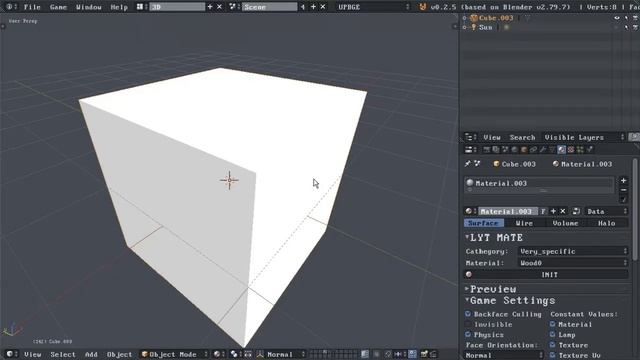This screenshot has height=360, width=640.
Task: Open material link Data dropdown
Action: 606,211
